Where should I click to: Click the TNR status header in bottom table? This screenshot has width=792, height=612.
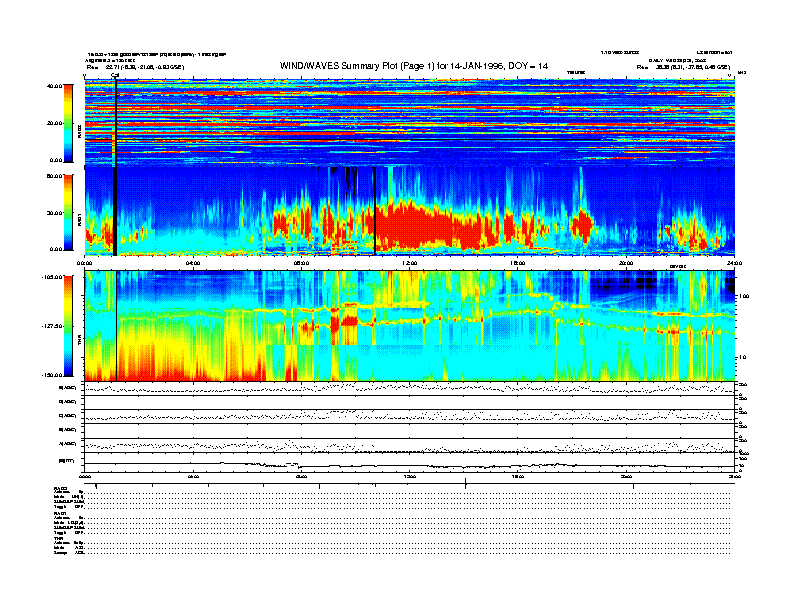pos(59,539)
